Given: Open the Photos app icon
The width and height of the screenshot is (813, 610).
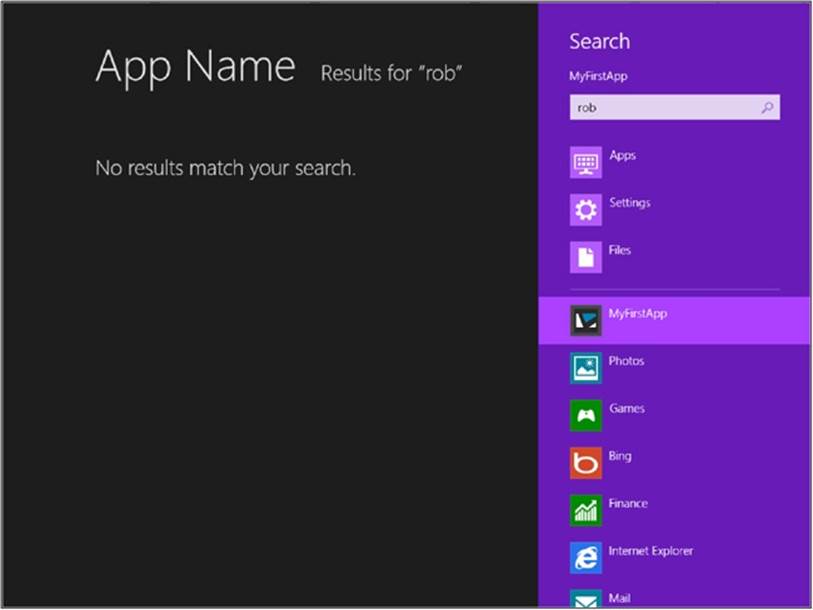Looking at the screenshot, I should [x=585, y=368].
